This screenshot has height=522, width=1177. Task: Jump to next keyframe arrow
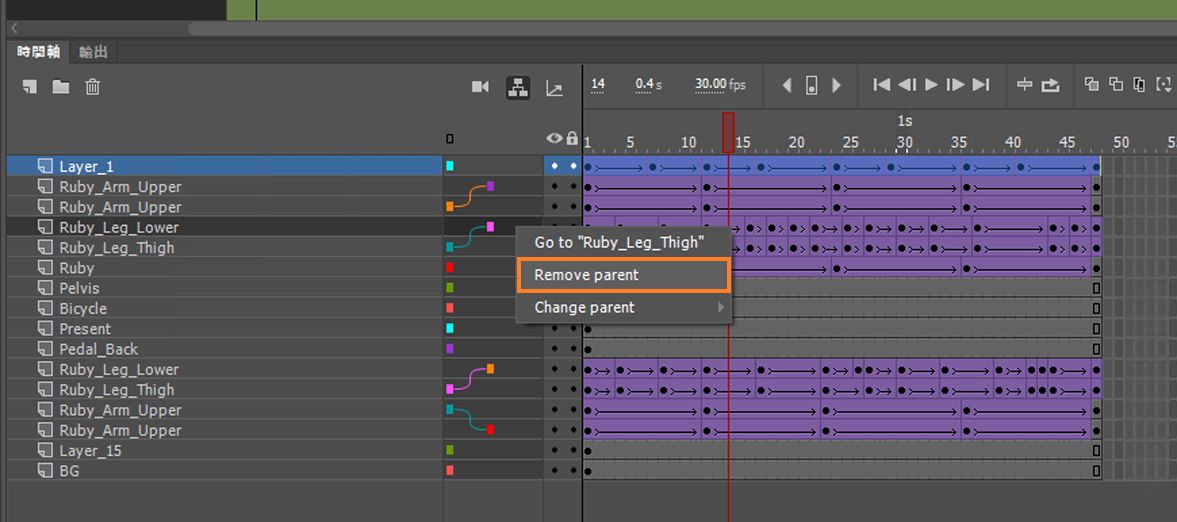click(x=836, y=86)
